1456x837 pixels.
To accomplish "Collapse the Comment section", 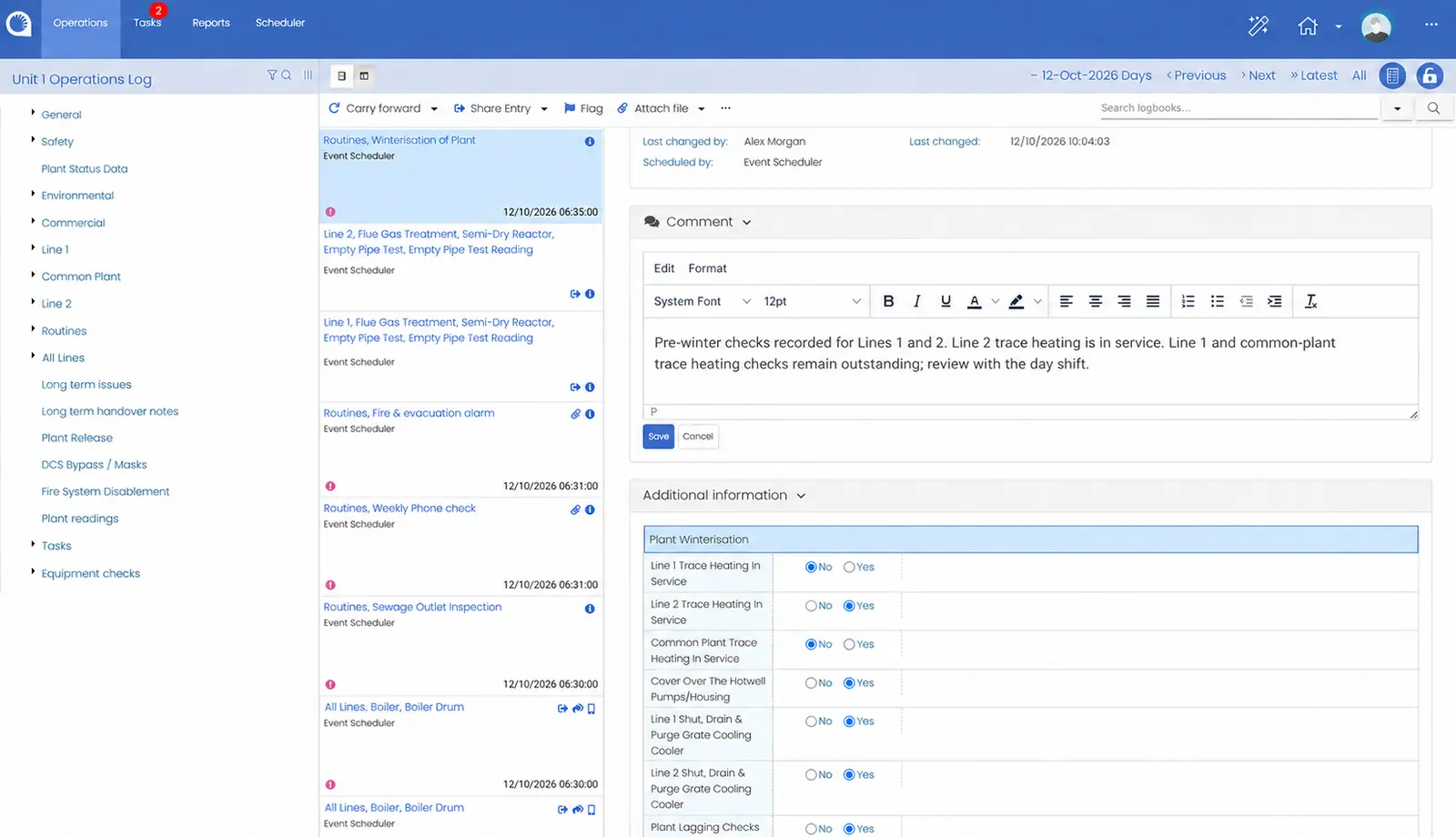I will click(x=747, y=223).
